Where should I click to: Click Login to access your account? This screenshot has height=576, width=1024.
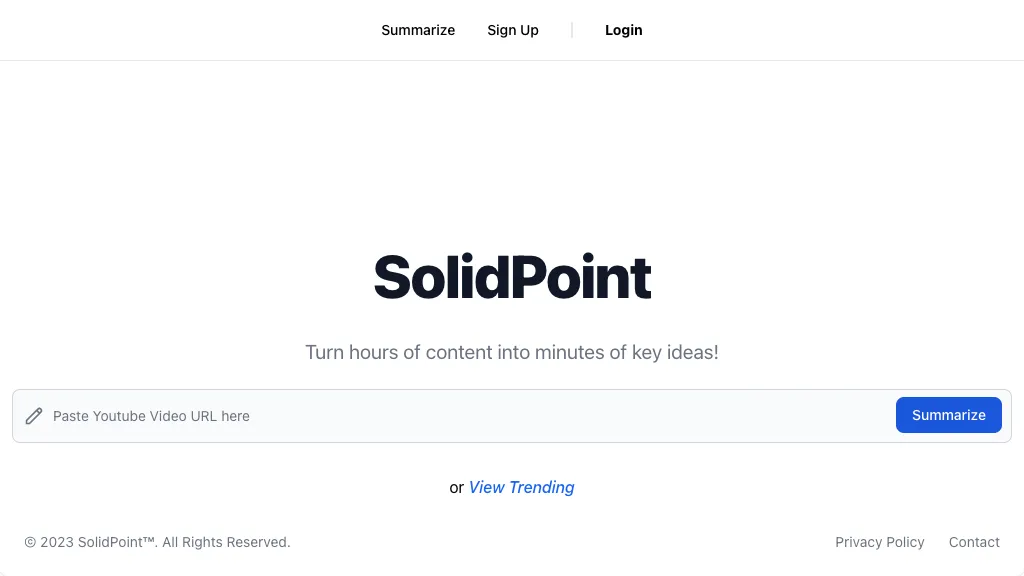(623, 30)
